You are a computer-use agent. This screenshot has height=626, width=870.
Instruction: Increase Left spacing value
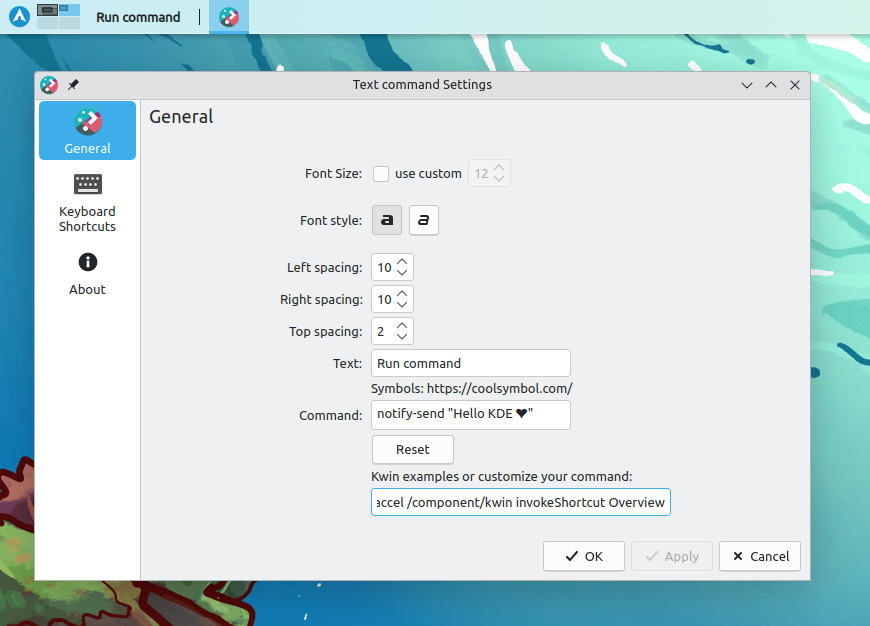pos(402,261)
